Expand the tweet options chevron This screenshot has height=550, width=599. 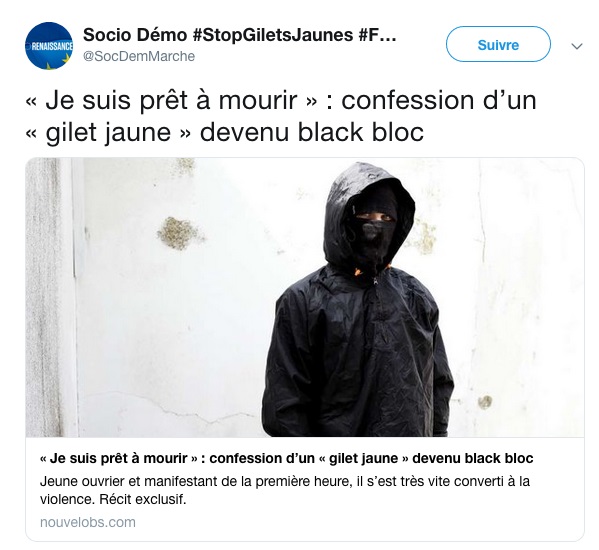576,46
